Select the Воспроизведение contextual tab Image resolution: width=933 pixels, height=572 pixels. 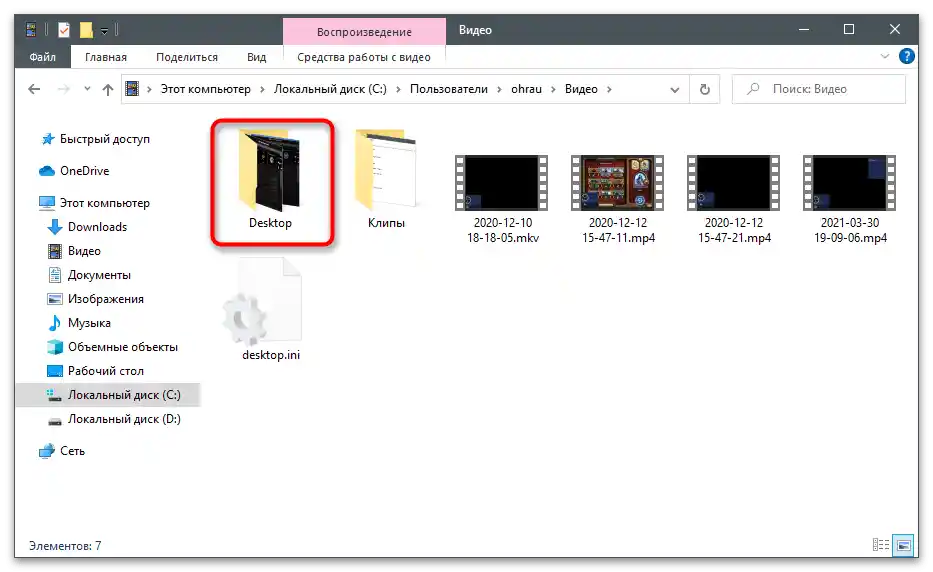pyautogui.click(x=364, y=32)
